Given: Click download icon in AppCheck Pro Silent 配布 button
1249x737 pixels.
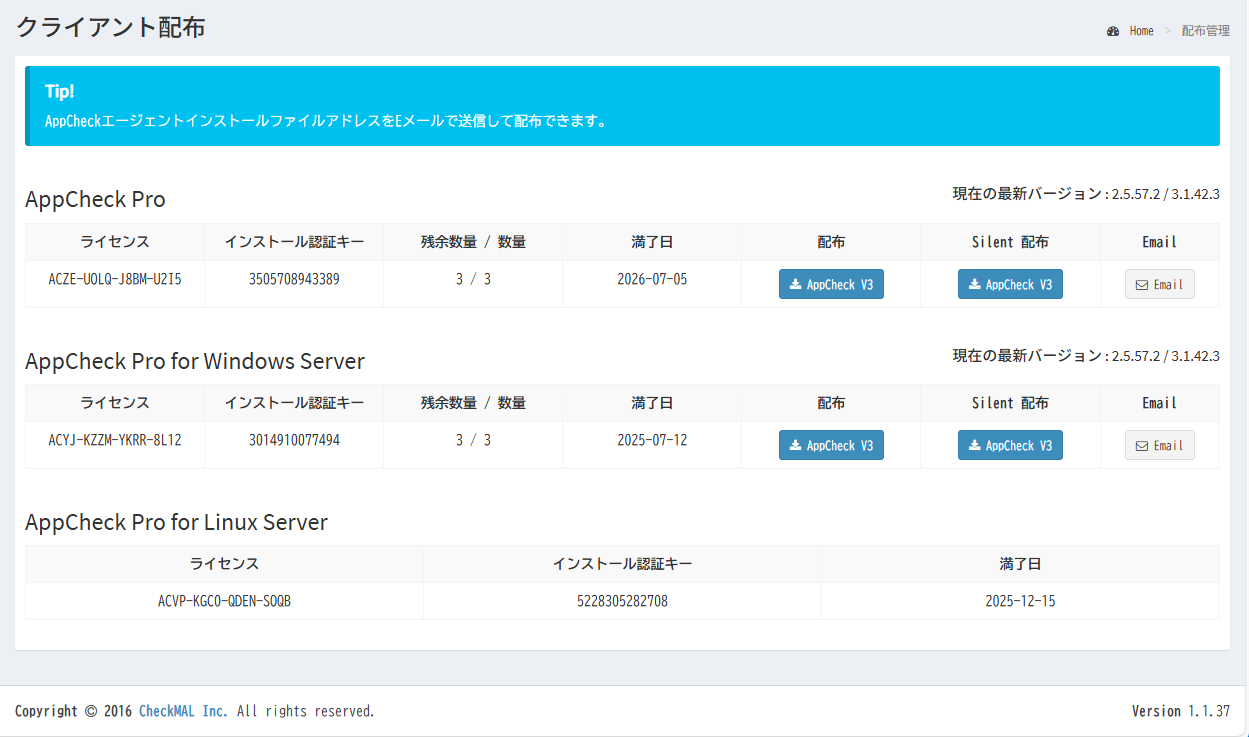Looking at the screenshot, I should click(974, 285).
